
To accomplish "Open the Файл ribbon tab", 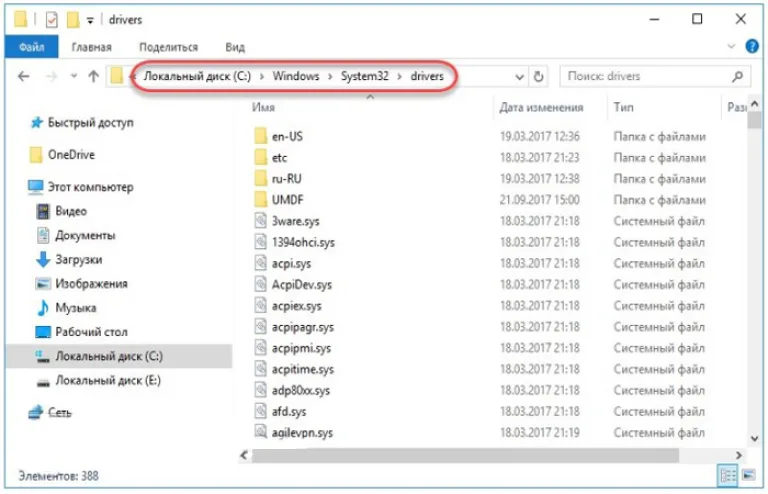I will [x=31, y=47].
